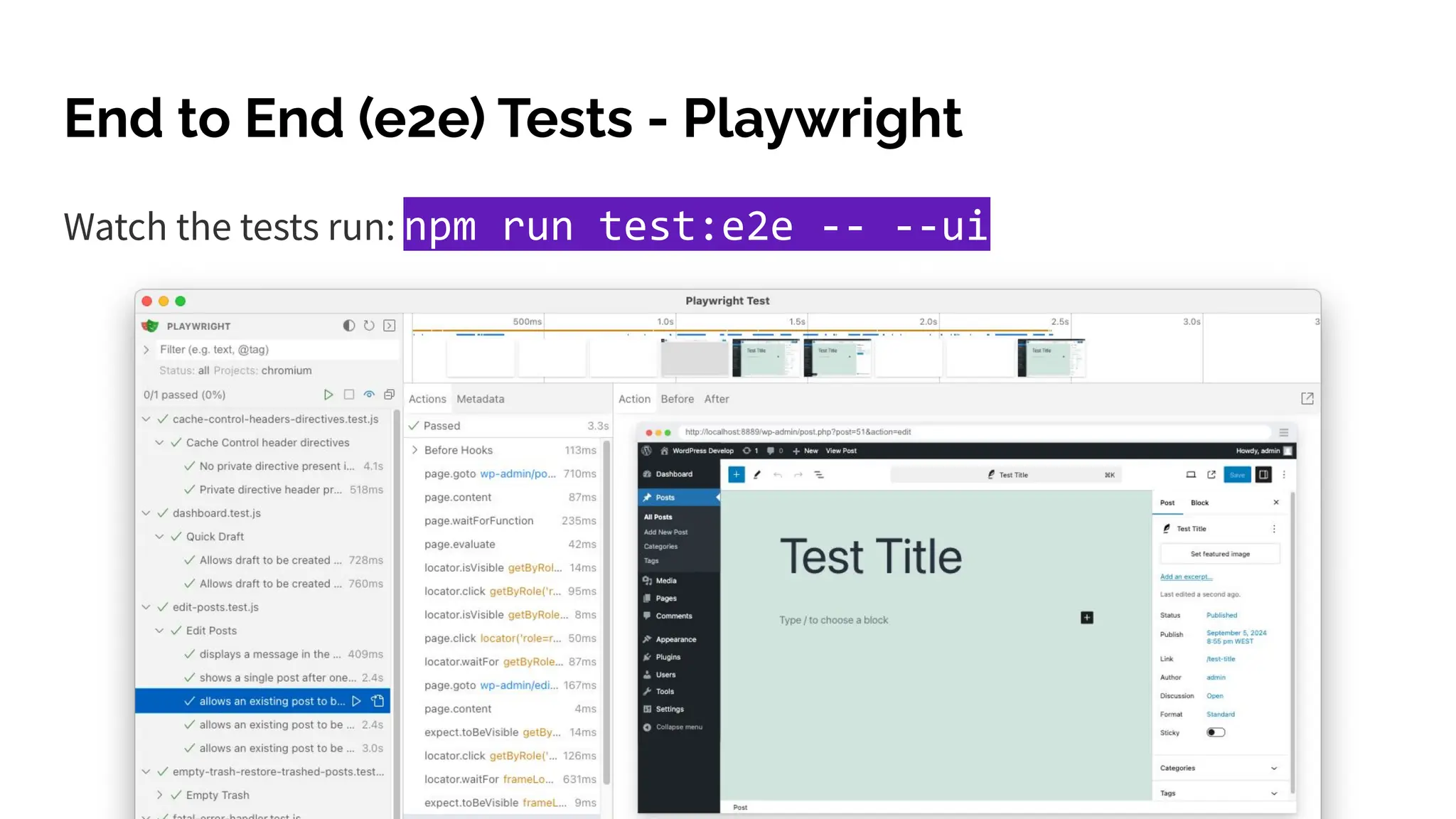This screenshot has width=1456, height=819.
Task: Toggle the Playwright color theme icon
Action: [x=348, y=326]
